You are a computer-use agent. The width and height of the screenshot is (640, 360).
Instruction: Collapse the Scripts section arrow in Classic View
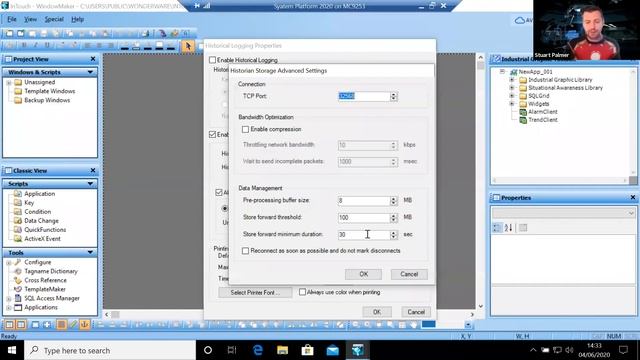90,184
